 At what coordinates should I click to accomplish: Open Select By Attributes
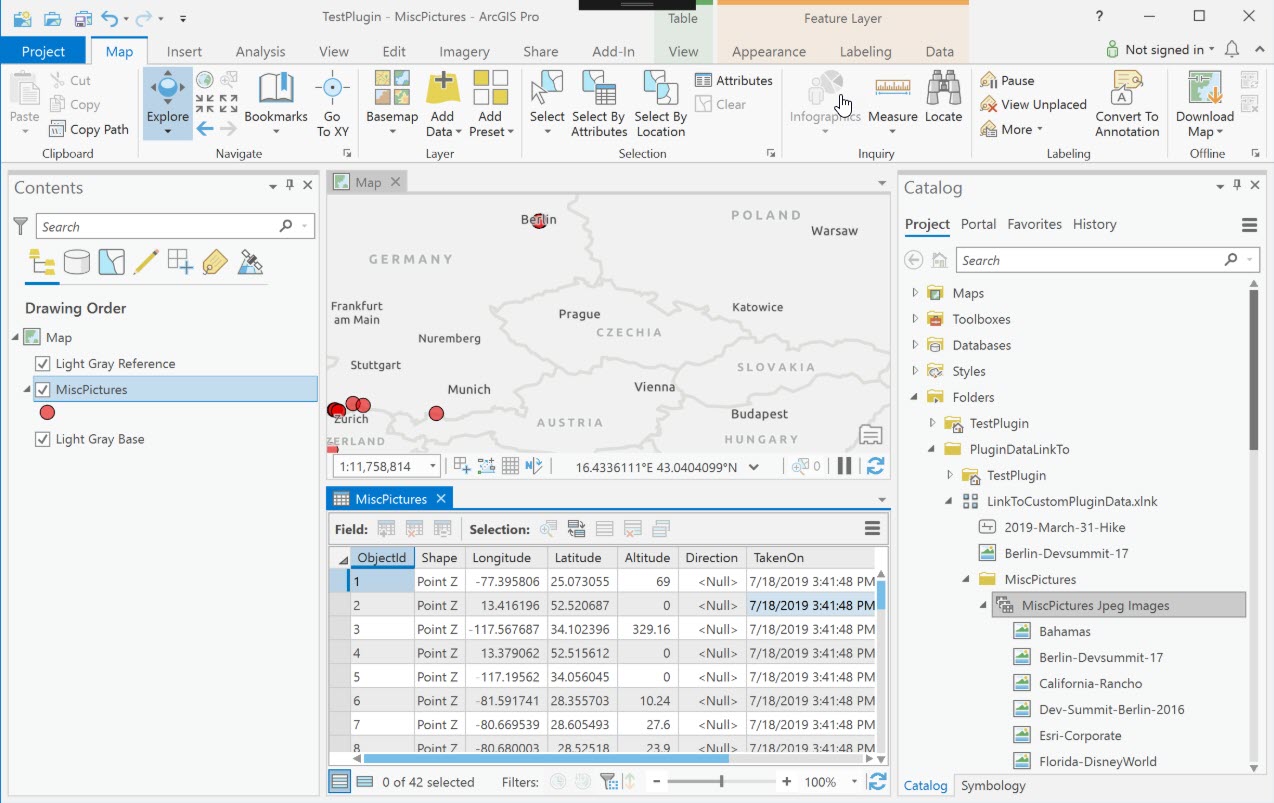(x=599, y=103)
